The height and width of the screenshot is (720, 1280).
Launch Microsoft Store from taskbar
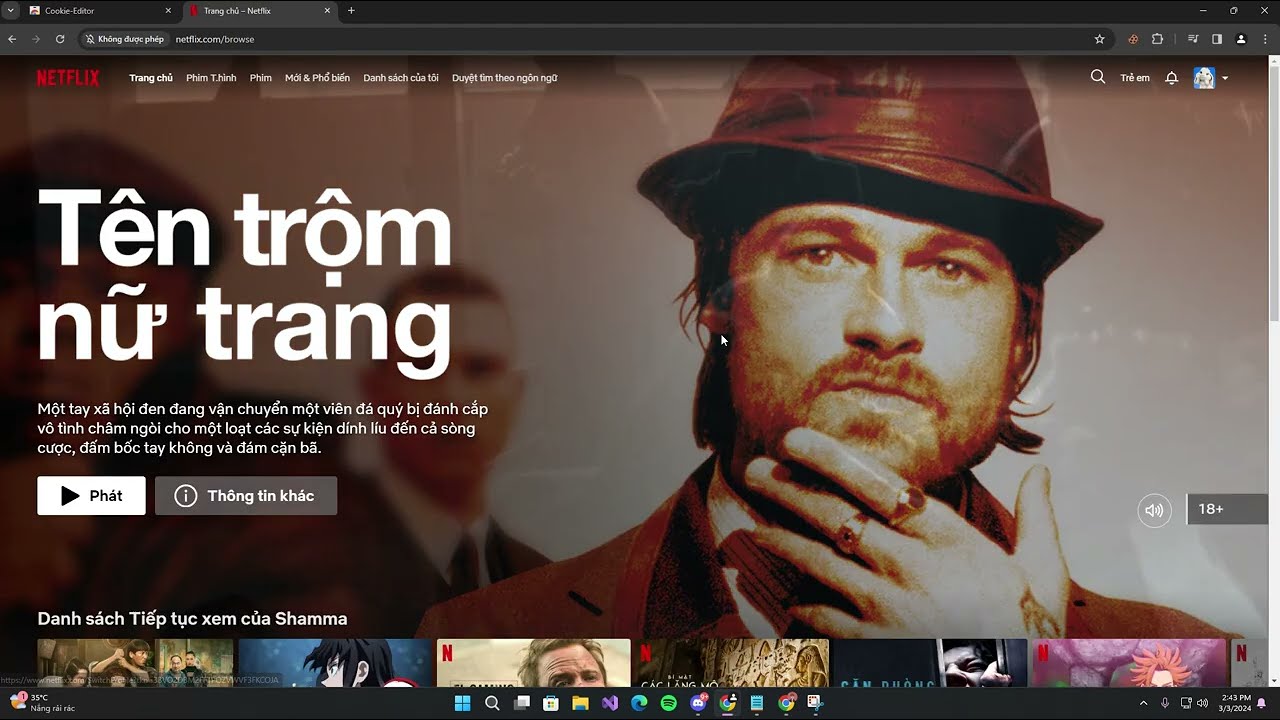click(551, 703)
